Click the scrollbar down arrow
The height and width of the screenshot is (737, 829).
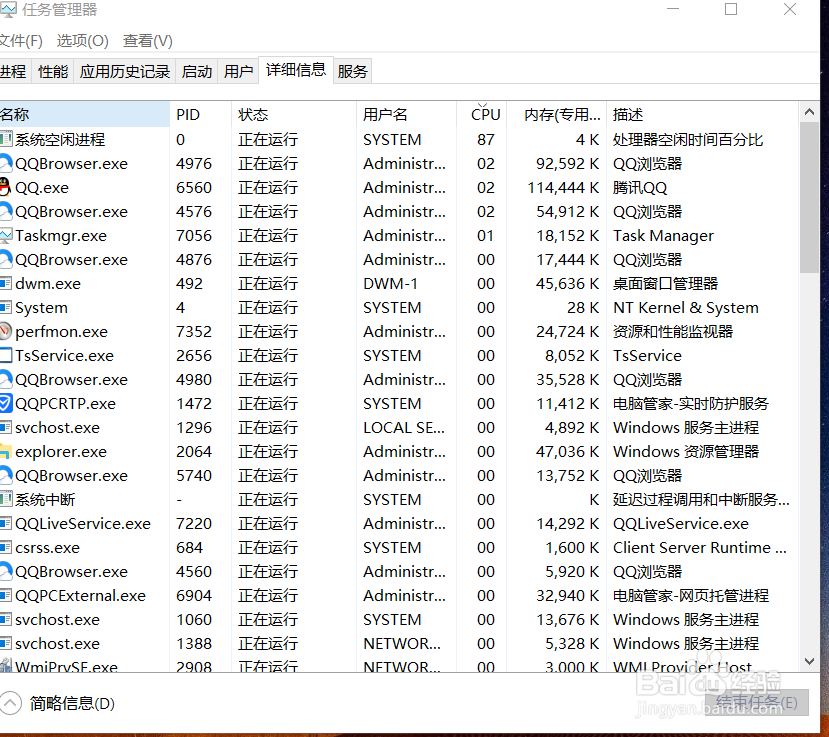tap(809, 661)
